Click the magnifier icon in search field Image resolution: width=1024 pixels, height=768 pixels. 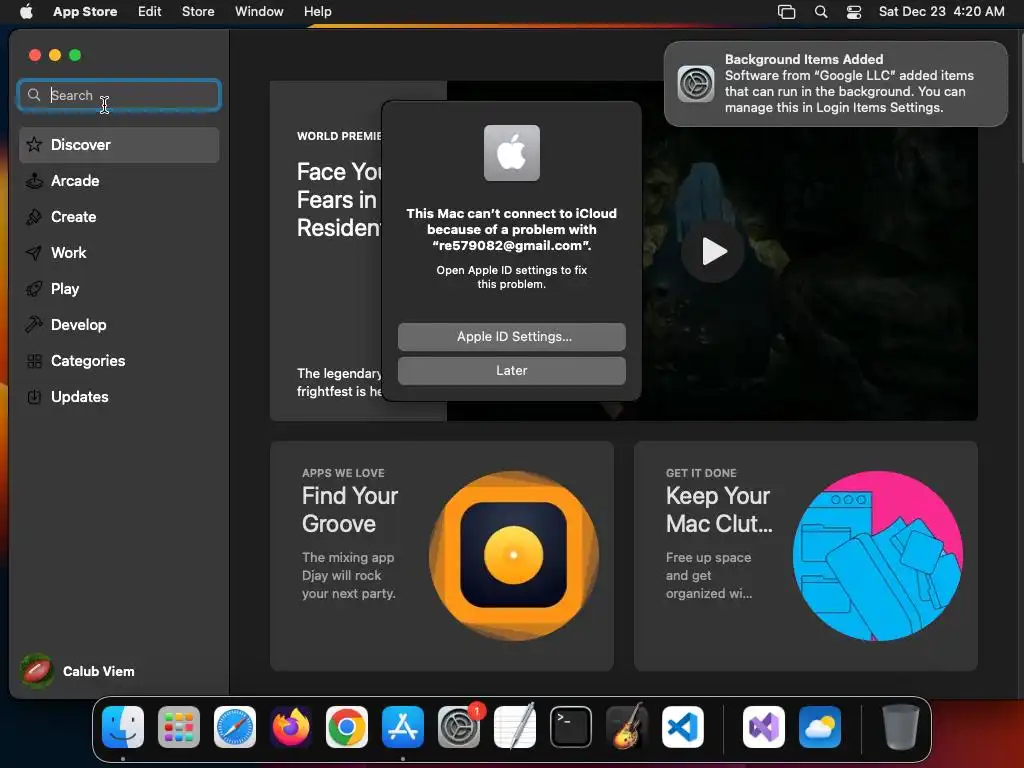pyautogui.click(x=34, y=95)
